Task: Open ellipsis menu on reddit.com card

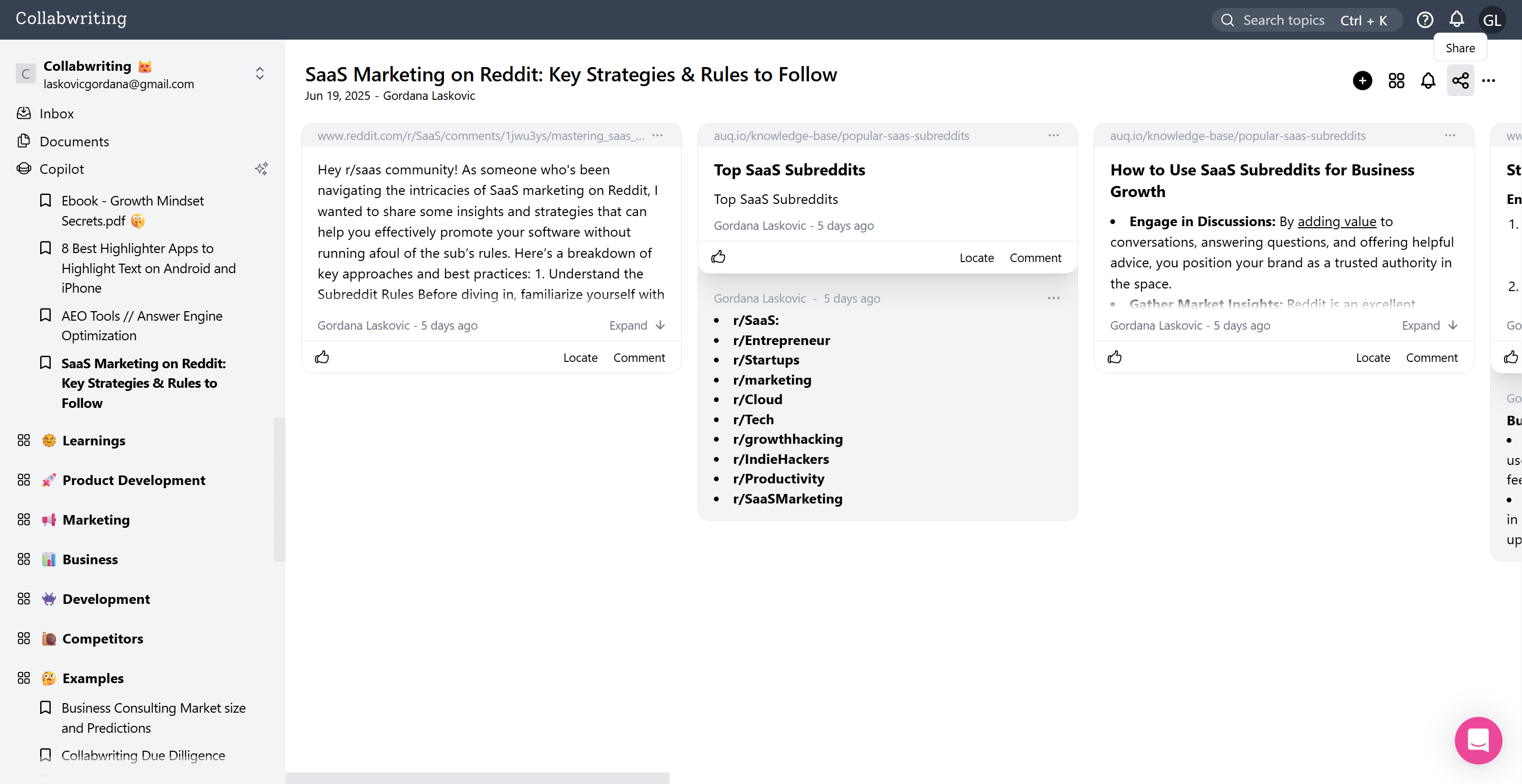Action: (657, 135)
